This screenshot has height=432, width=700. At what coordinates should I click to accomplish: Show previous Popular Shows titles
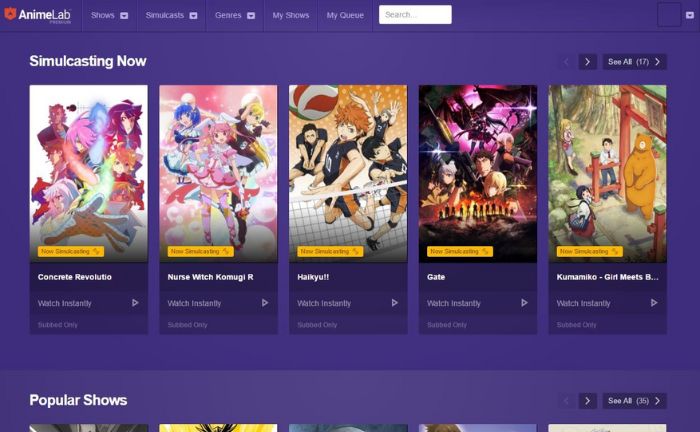point(567,401)
